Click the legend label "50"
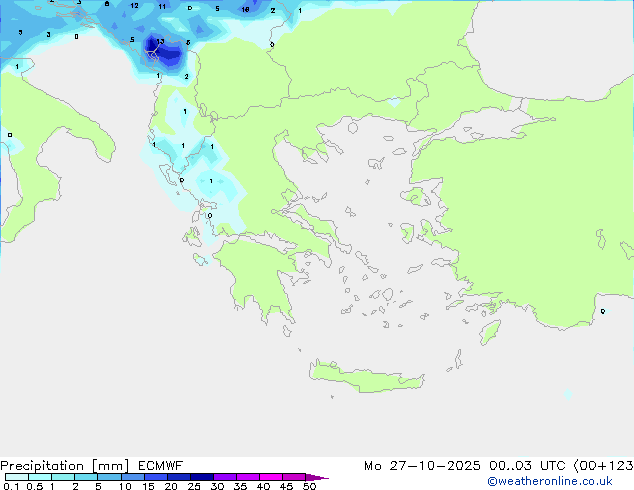The height and width of the screenshot is (490, 634). (x=309, y=486)
